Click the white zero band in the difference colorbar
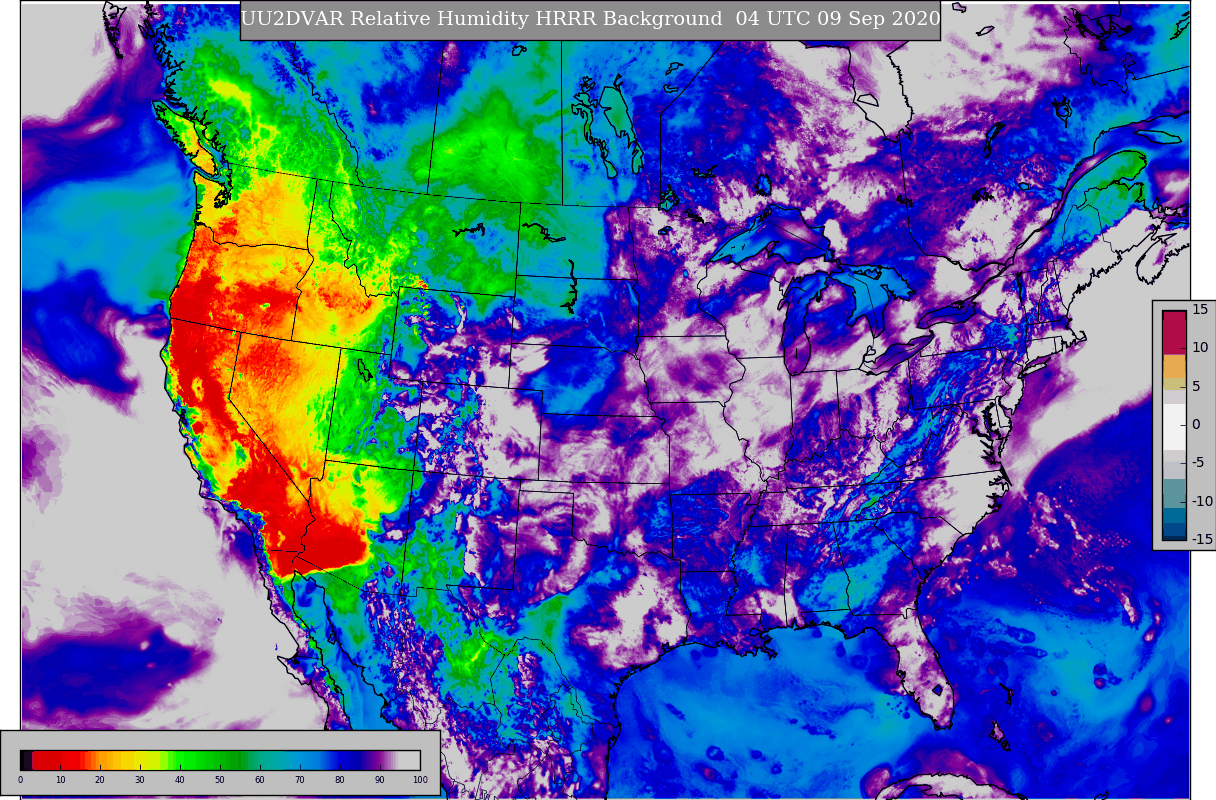The height and width of the screenshot is (800, 1216). pyautogui.click(x=1174, y=427)
